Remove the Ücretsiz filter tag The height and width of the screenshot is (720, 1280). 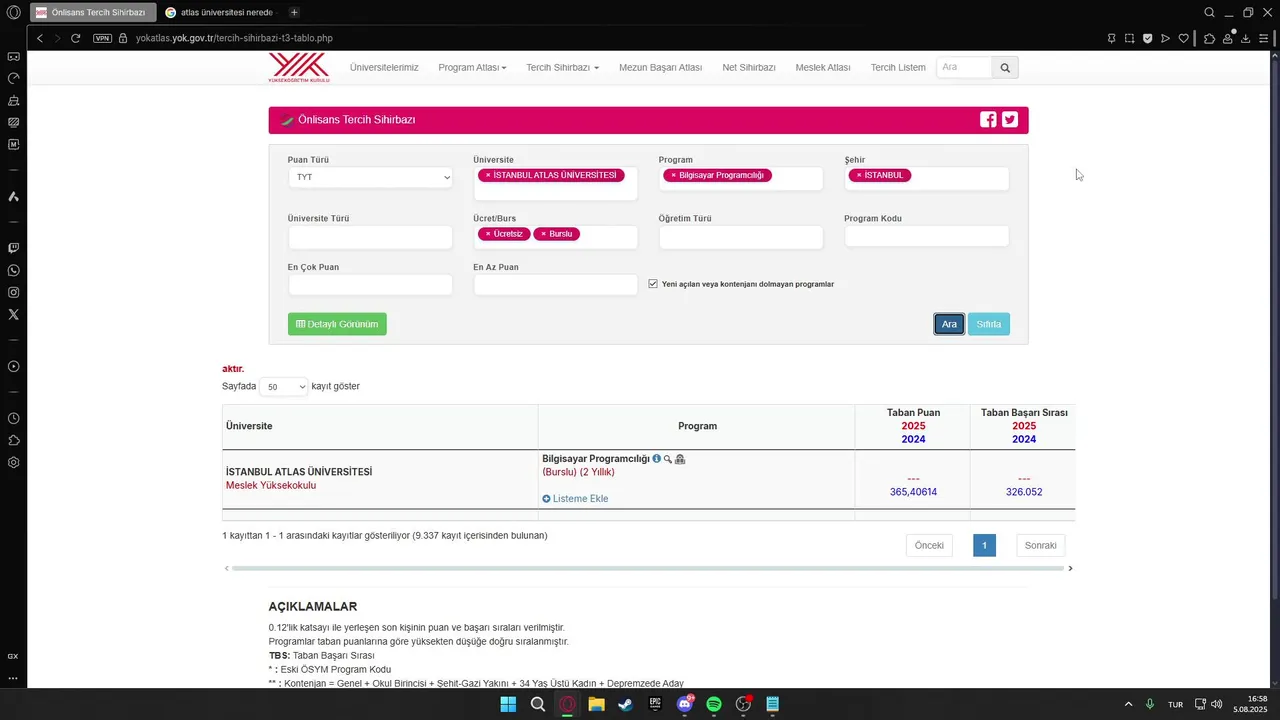(488, 234)
